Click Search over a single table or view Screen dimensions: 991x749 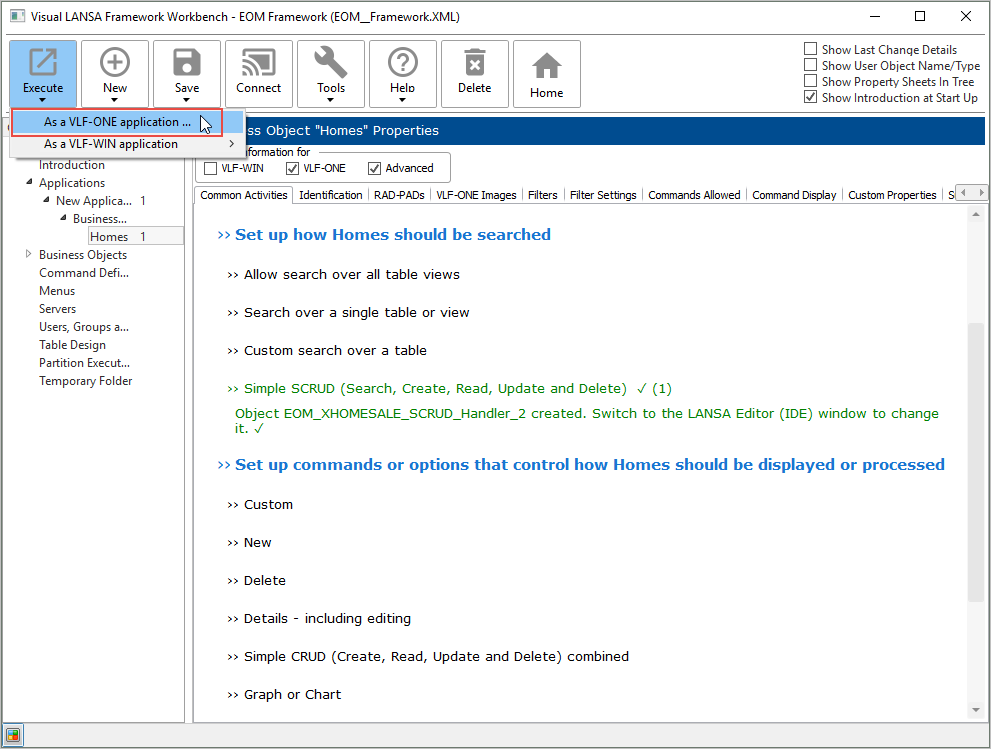click(x=356, y=313)
